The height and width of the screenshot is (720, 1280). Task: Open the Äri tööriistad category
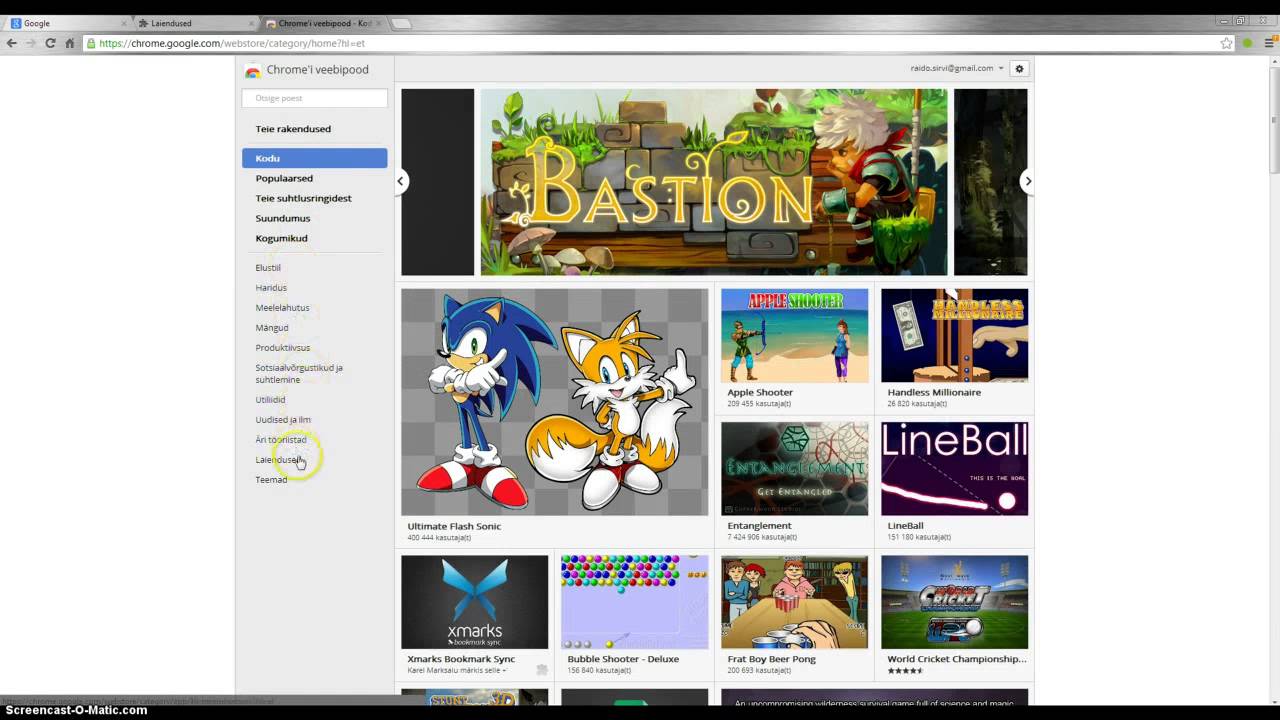[281, 440]
